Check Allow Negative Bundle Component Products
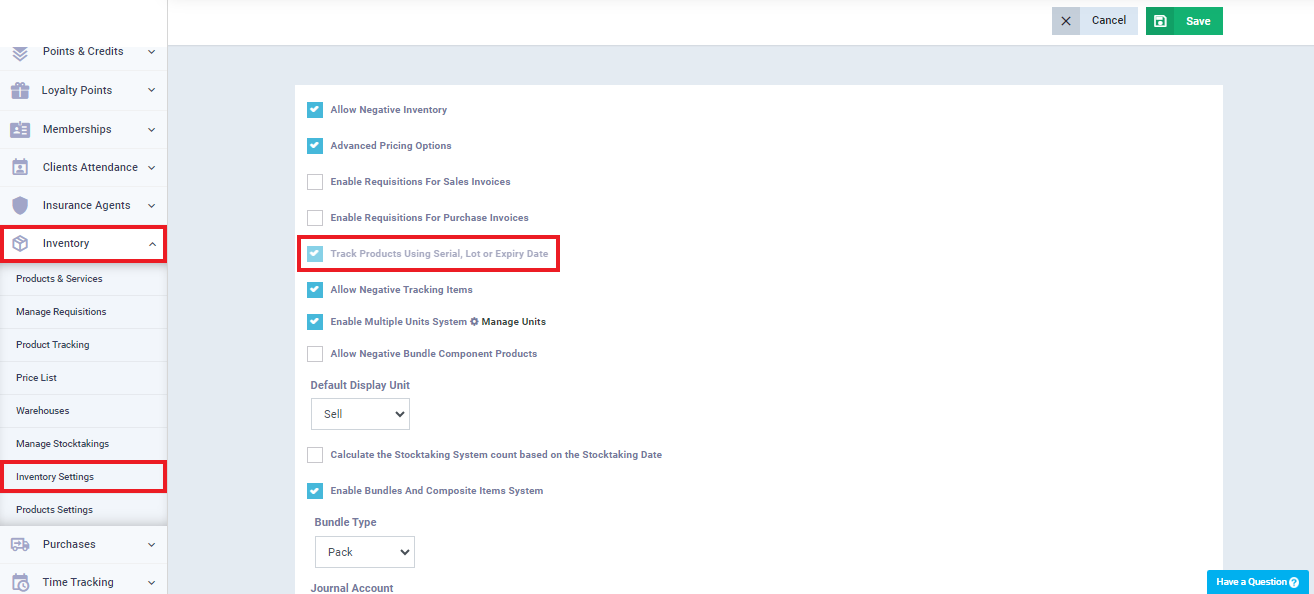This screenshot has width=1314, height=594. [315, 354]
